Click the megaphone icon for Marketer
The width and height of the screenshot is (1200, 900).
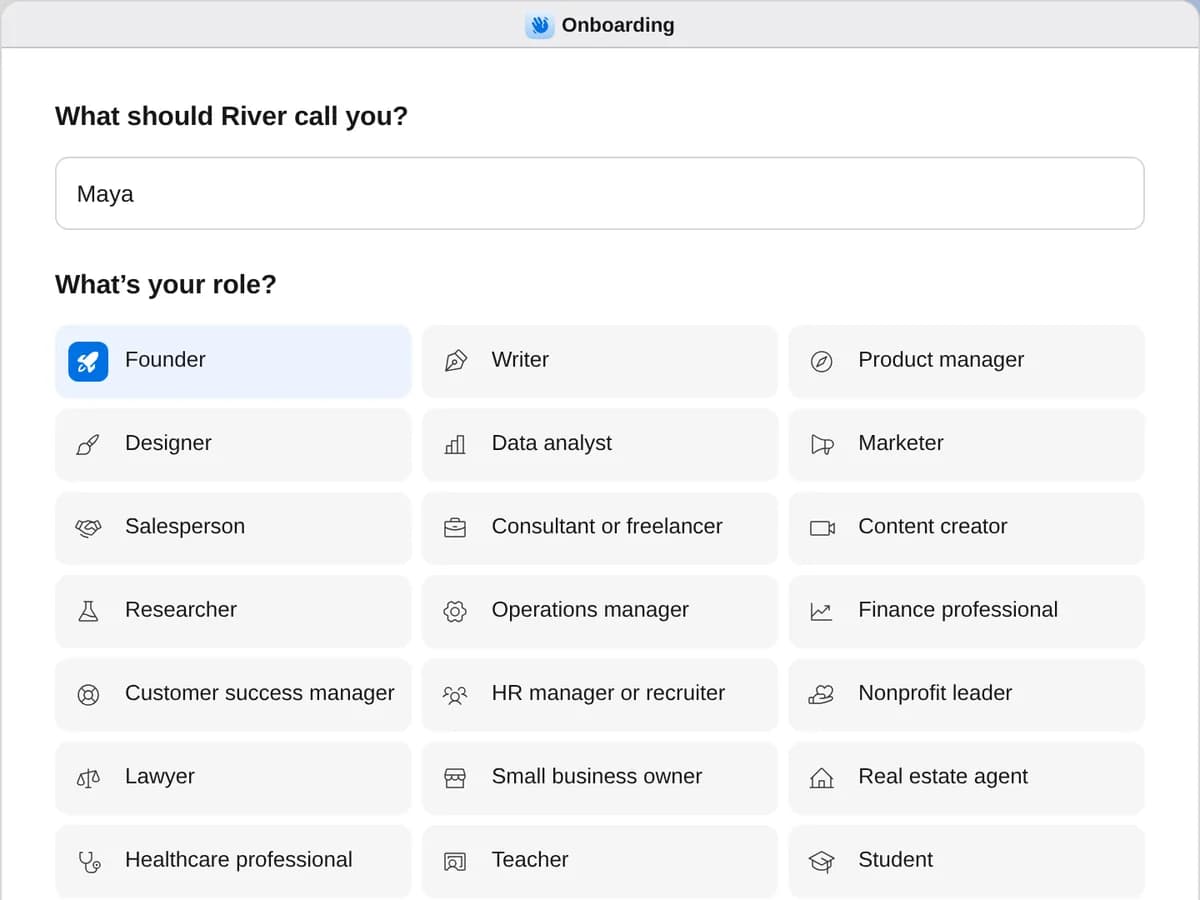pyautogui.click(x=821, y=444)
